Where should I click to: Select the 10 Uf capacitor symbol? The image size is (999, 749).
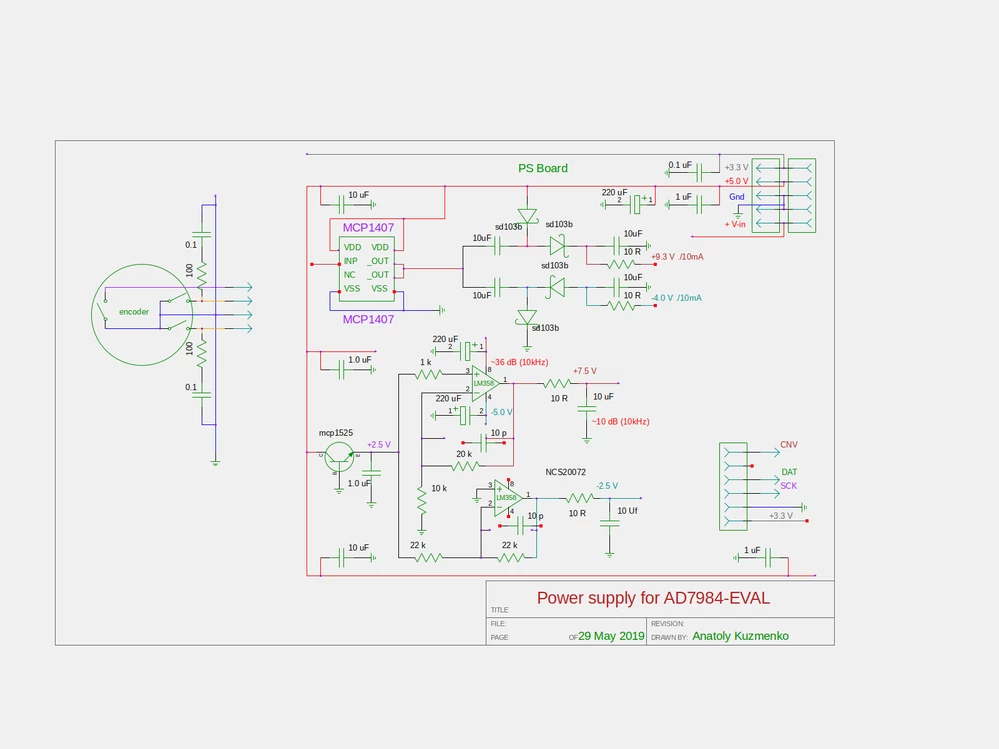pos(609,523)
